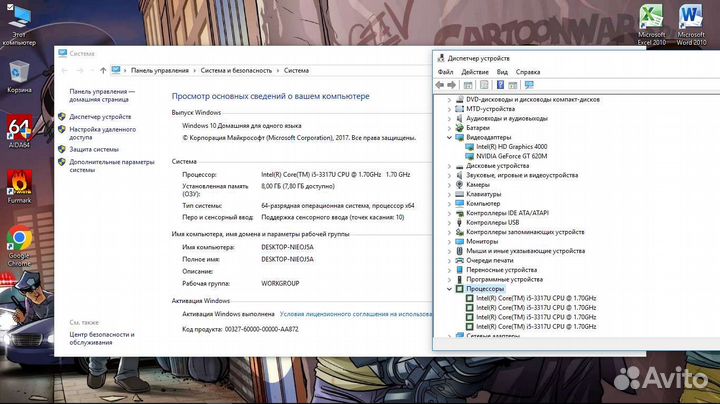This screenshot has width=720, height=404.
Task: Click 'Панель управления' breadcrumb
Action: pos(160,71)
